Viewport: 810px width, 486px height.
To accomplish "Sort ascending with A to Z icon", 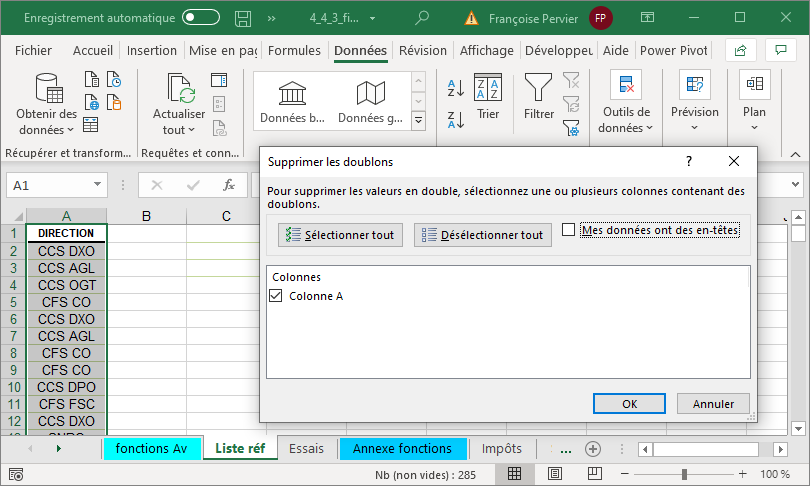I will coord(455,88).
